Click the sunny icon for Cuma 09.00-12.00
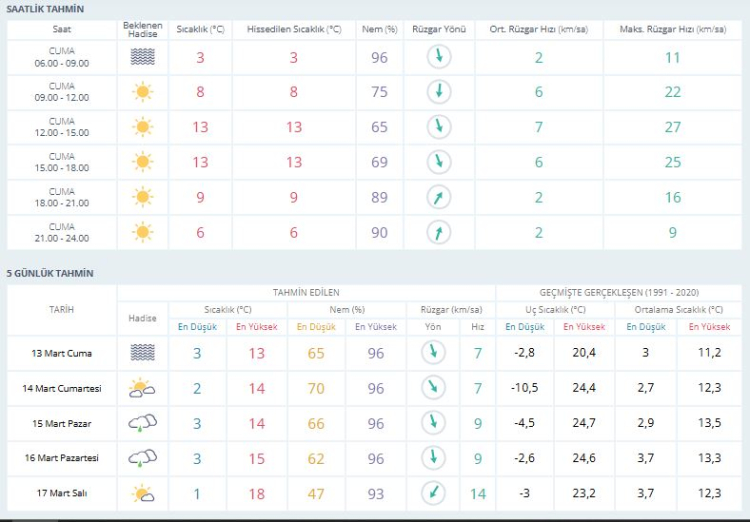 tap(142, 92)
